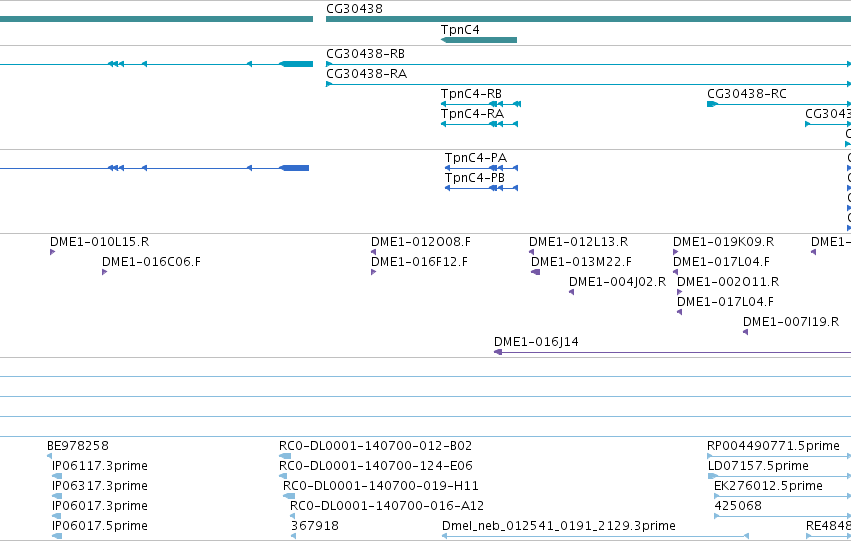
Task: Click clone end DME1-013M22.F
Action: (x=581, y=262)
